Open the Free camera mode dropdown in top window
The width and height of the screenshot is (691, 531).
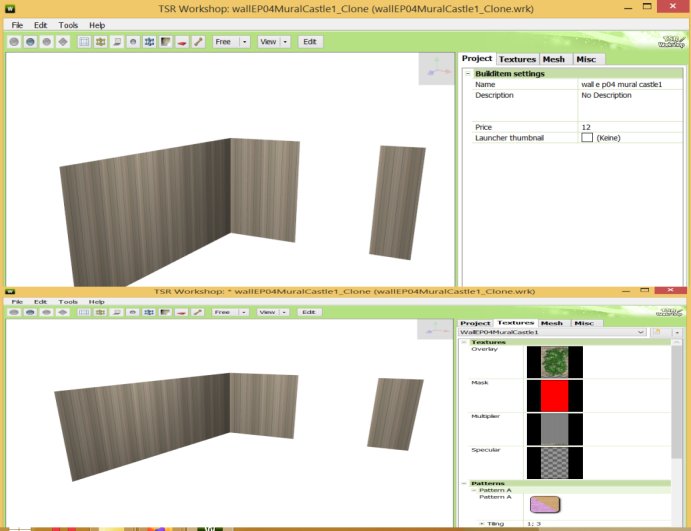(243, 42)
